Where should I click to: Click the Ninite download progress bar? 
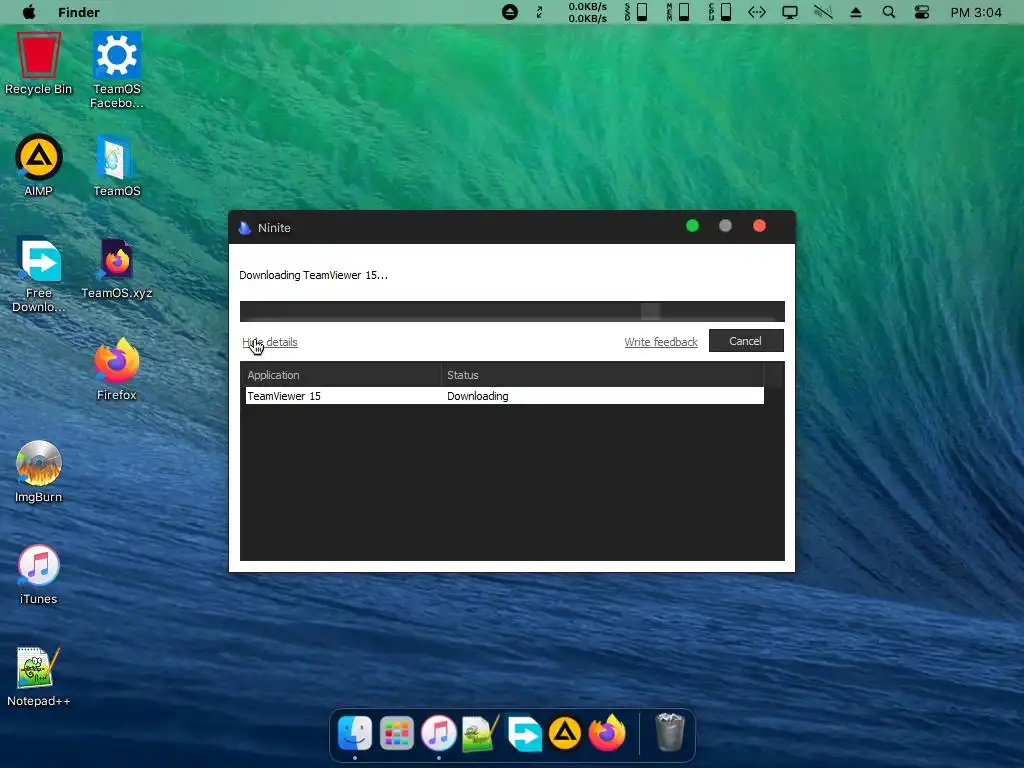(512, 312)
